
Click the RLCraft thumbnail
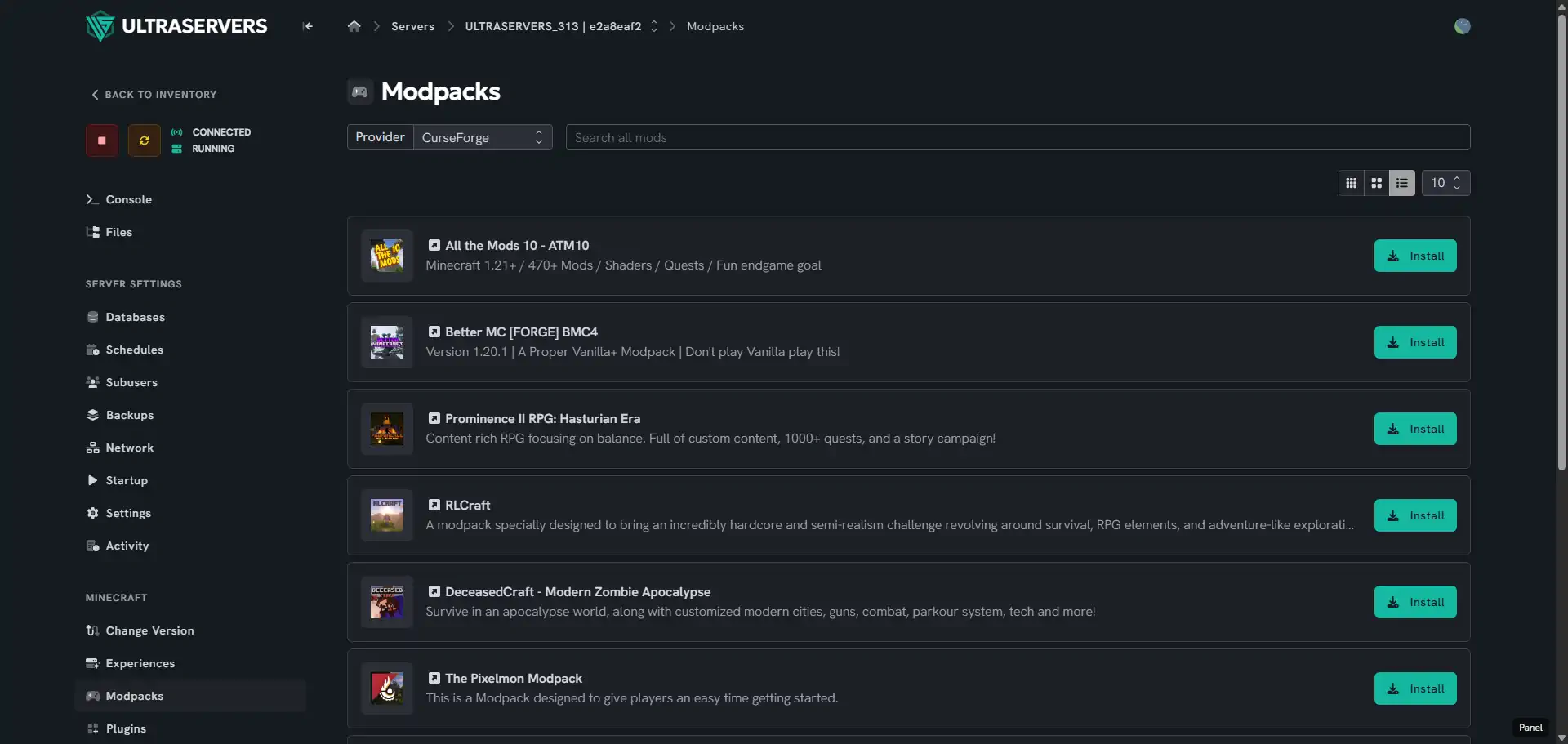387,515
